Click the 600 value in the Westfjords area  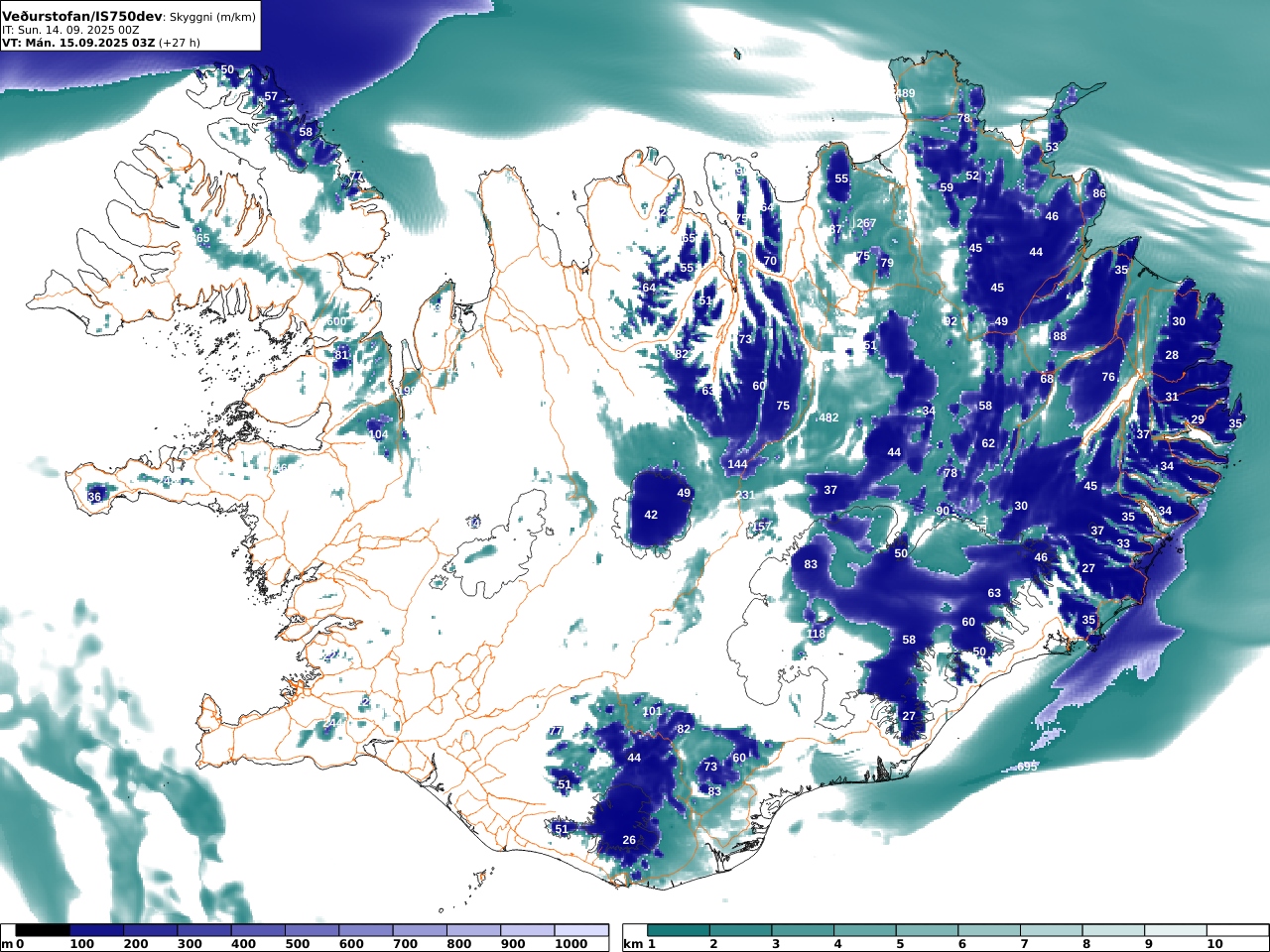(x=336, y=321)
